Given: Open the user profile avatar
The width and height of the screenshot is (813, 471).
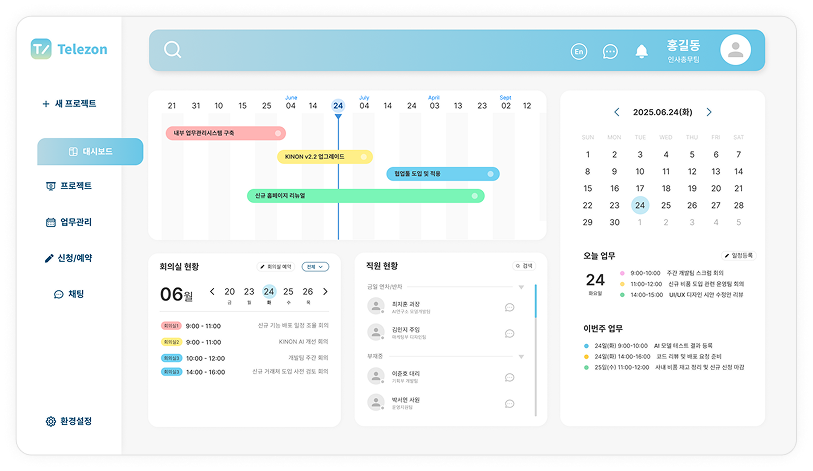Looking at the screenshot, I should click(735, 50).
